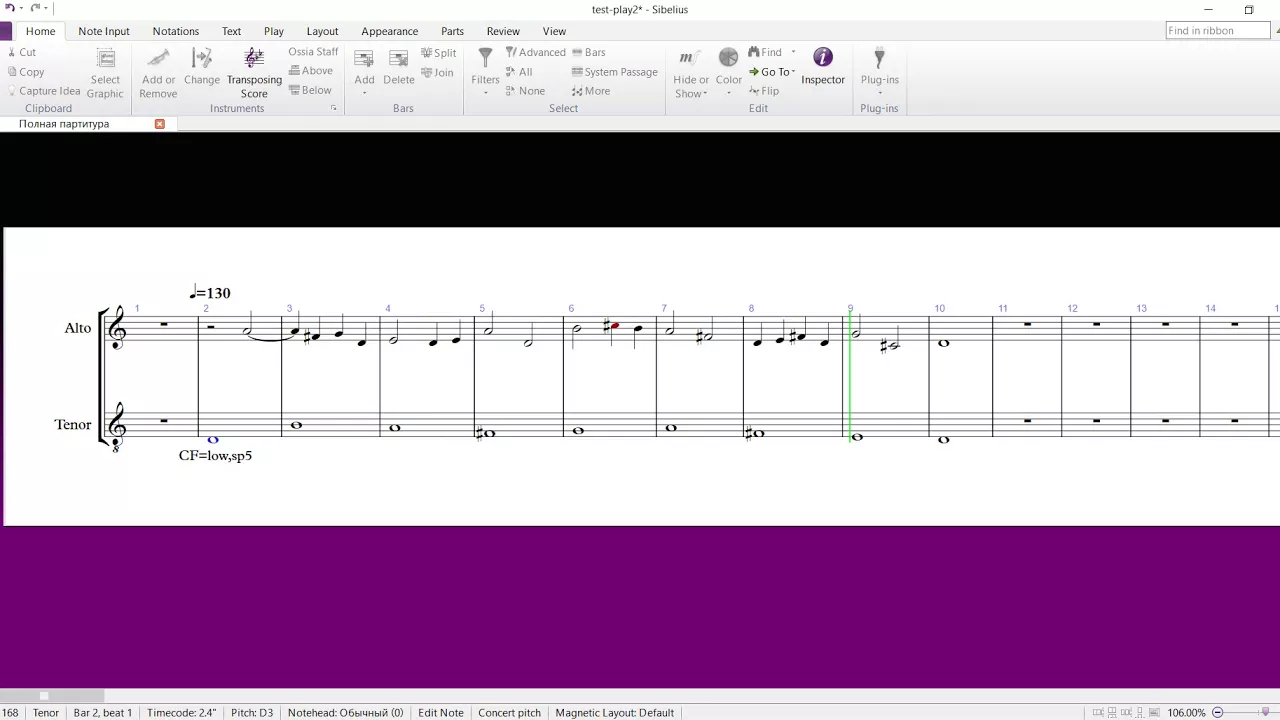Screen dimensions: 1280x720
Task: Click the Undo arrow in the title bar
Action: point(10,8)
